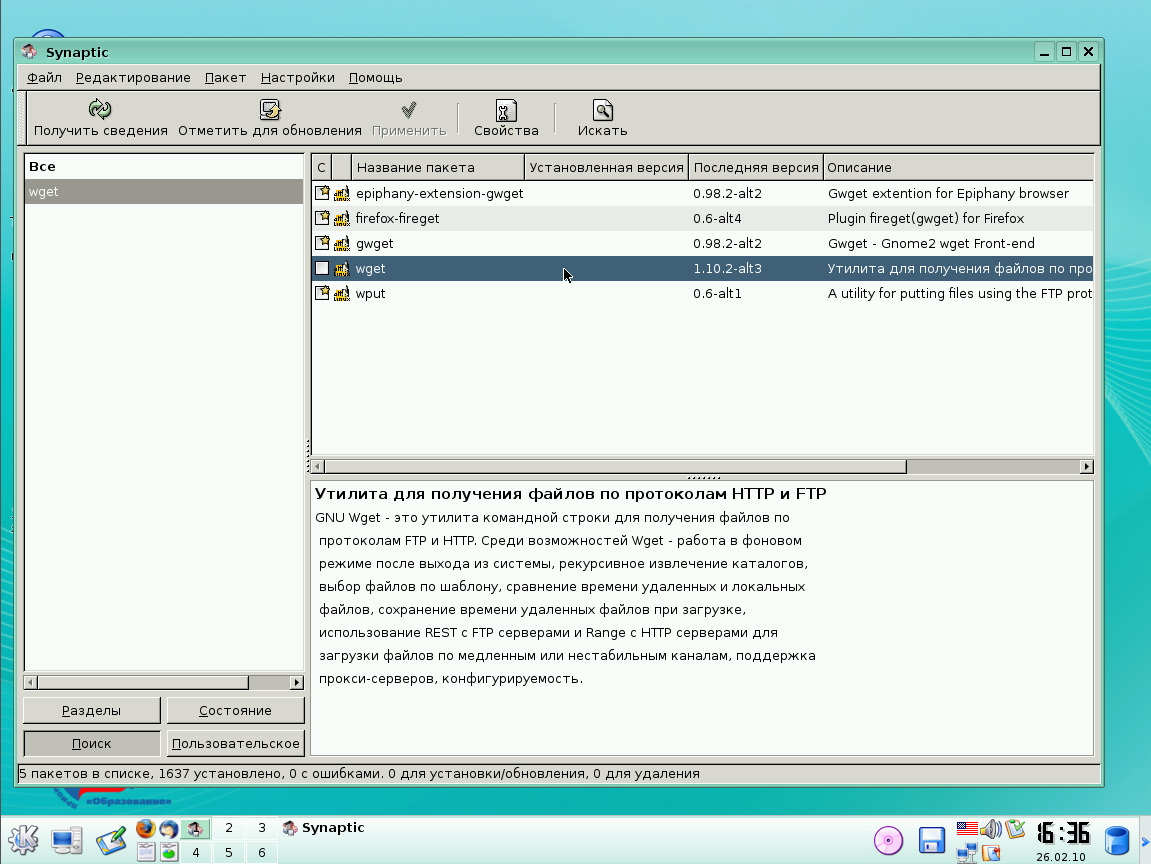Viewport: 1151px width, 864px height.
Task: Click the package icon beside firefox-fireget
Action: tap(342, 219)
